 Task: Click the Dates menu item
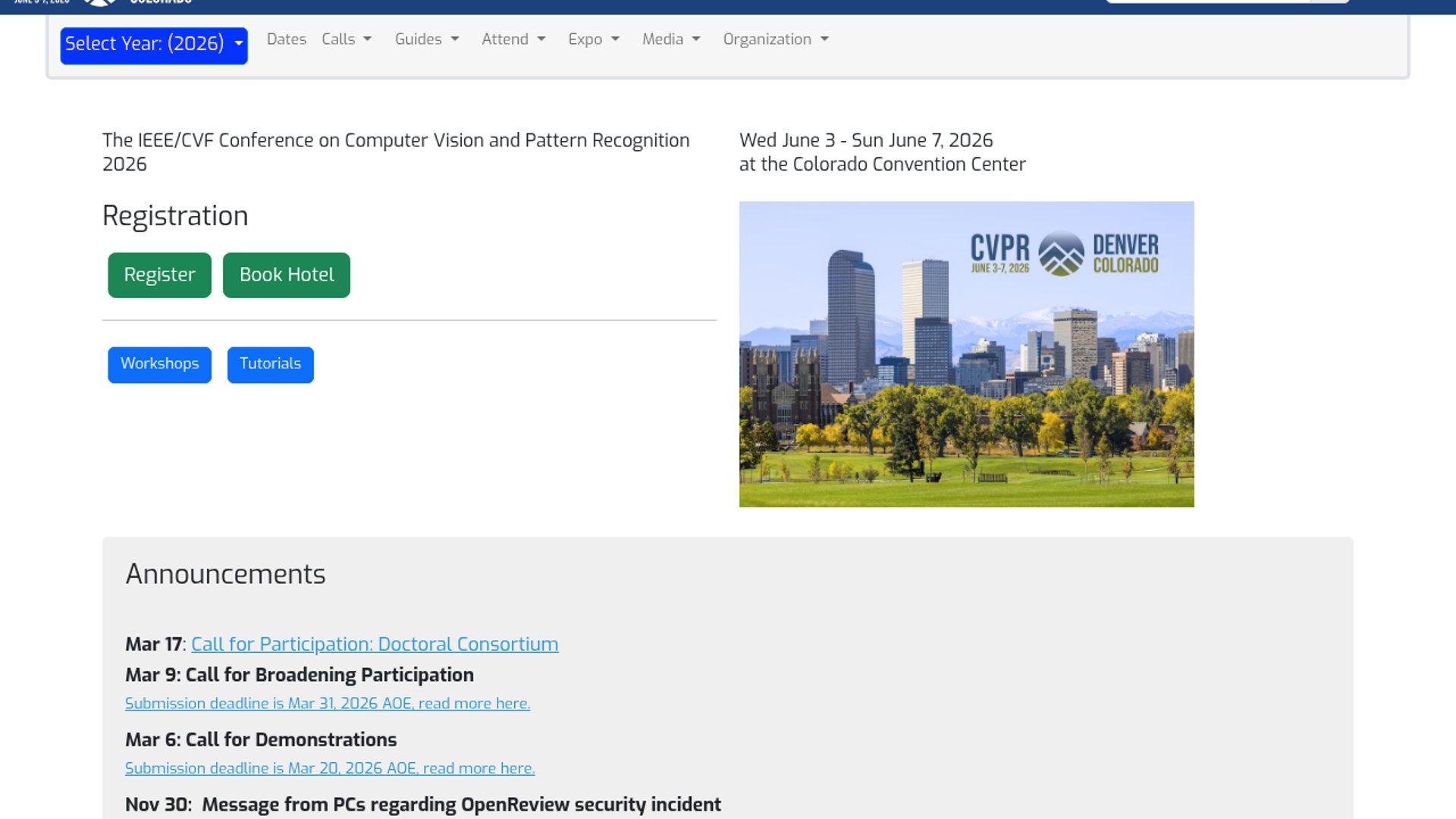click(x=286, y=39)
